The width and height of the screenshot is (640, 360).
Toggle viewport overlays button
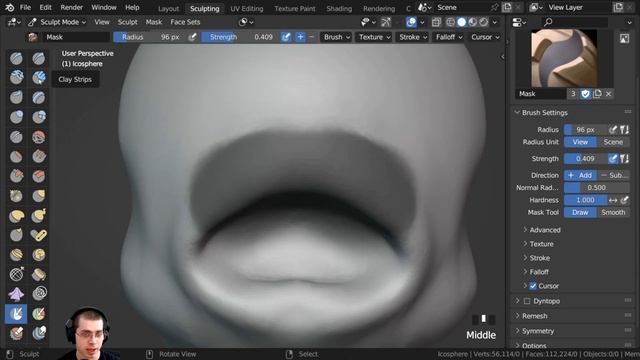411,22
